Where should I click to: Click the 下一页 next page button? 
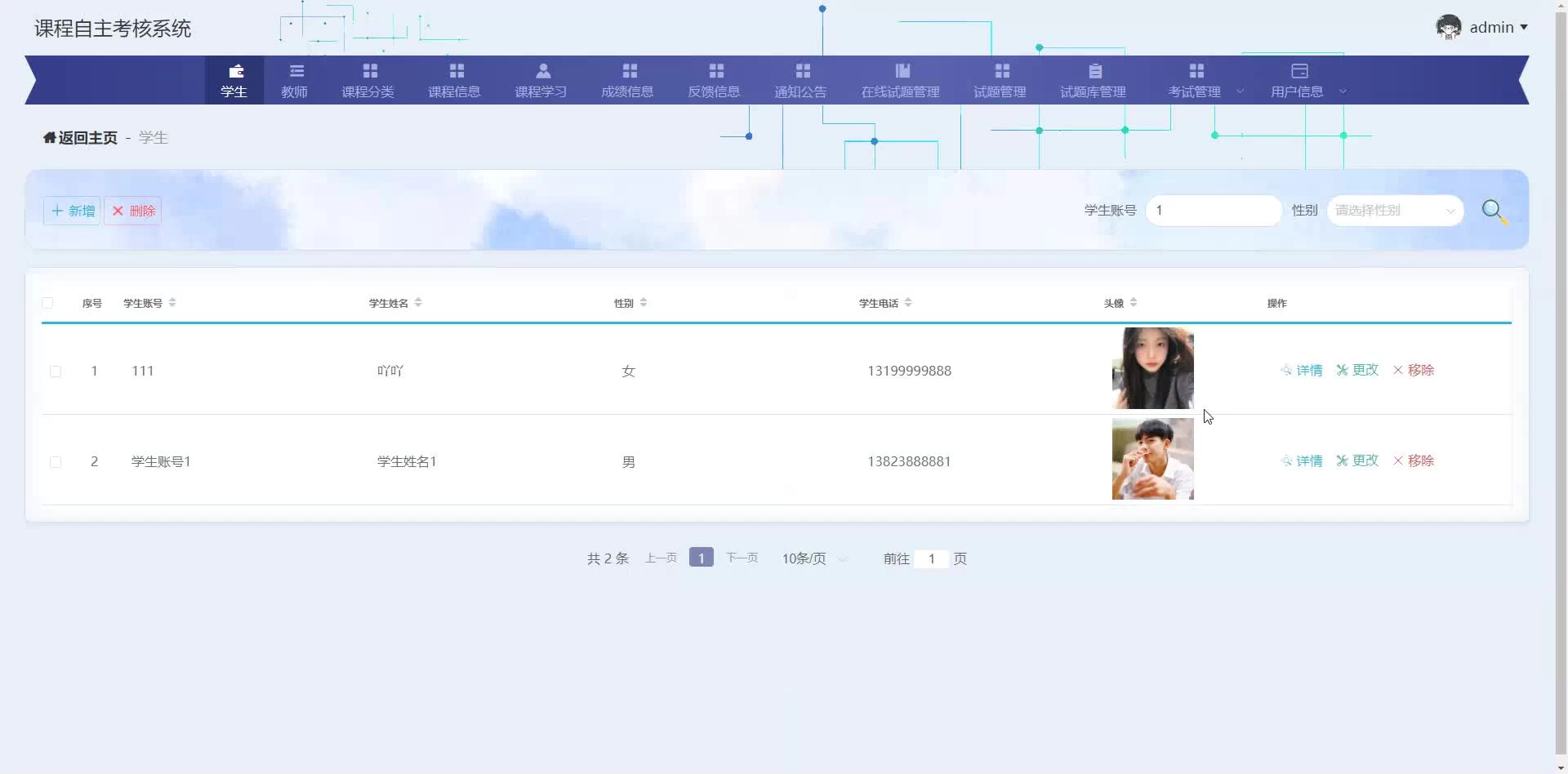click(742, 558)
